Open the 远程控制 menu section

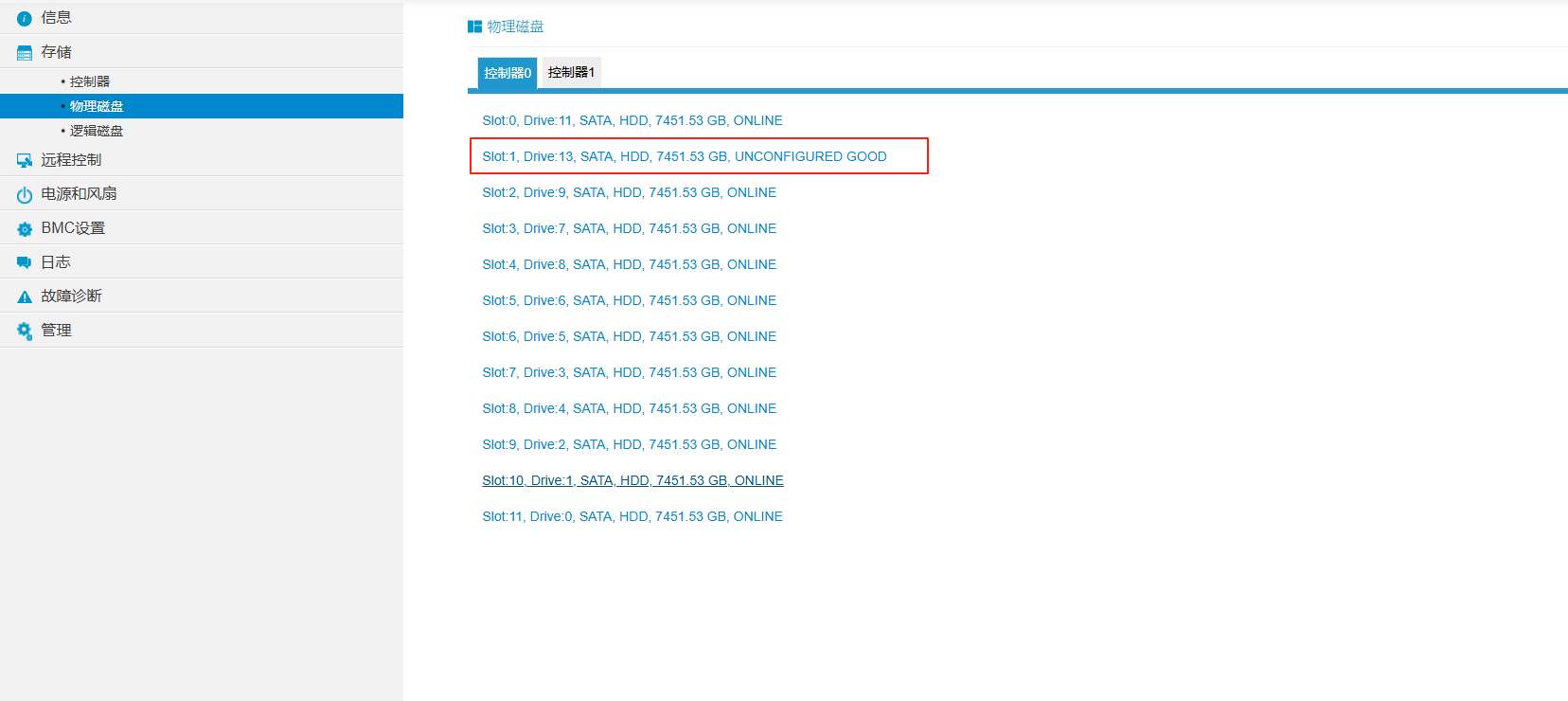(x=202, y=159)
